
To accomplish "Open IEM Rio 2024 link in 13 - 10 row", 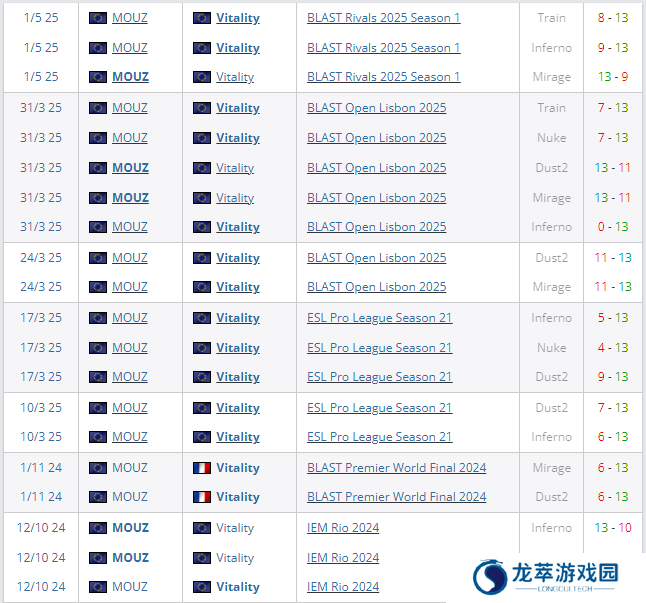I will coord(343,528).
